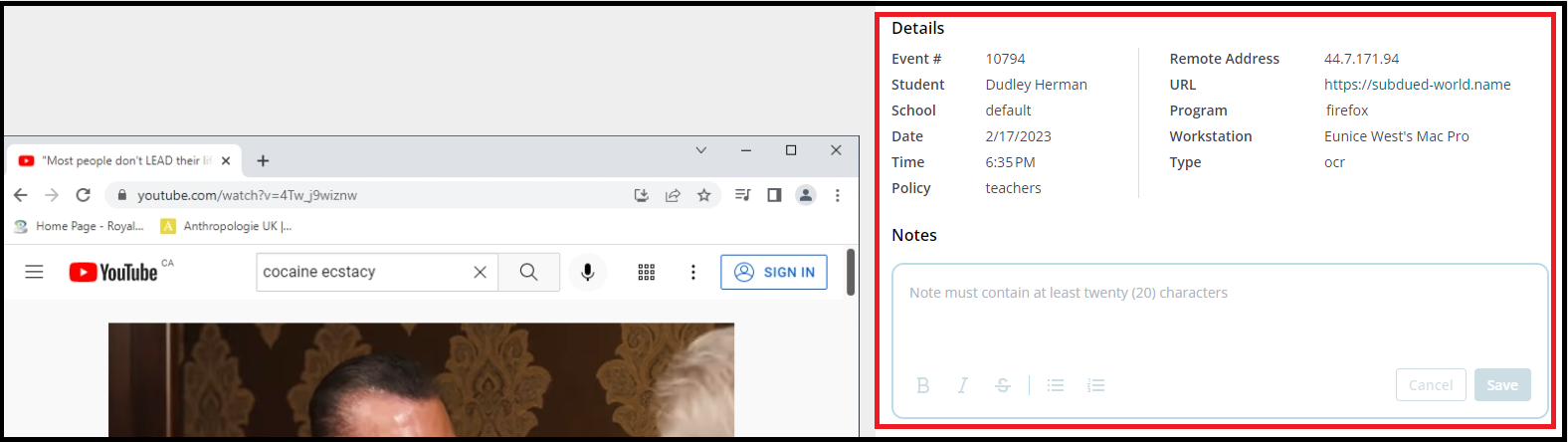Toggle bold formatting in Notes
1568x442 pixels.
(x=922, y=385)
